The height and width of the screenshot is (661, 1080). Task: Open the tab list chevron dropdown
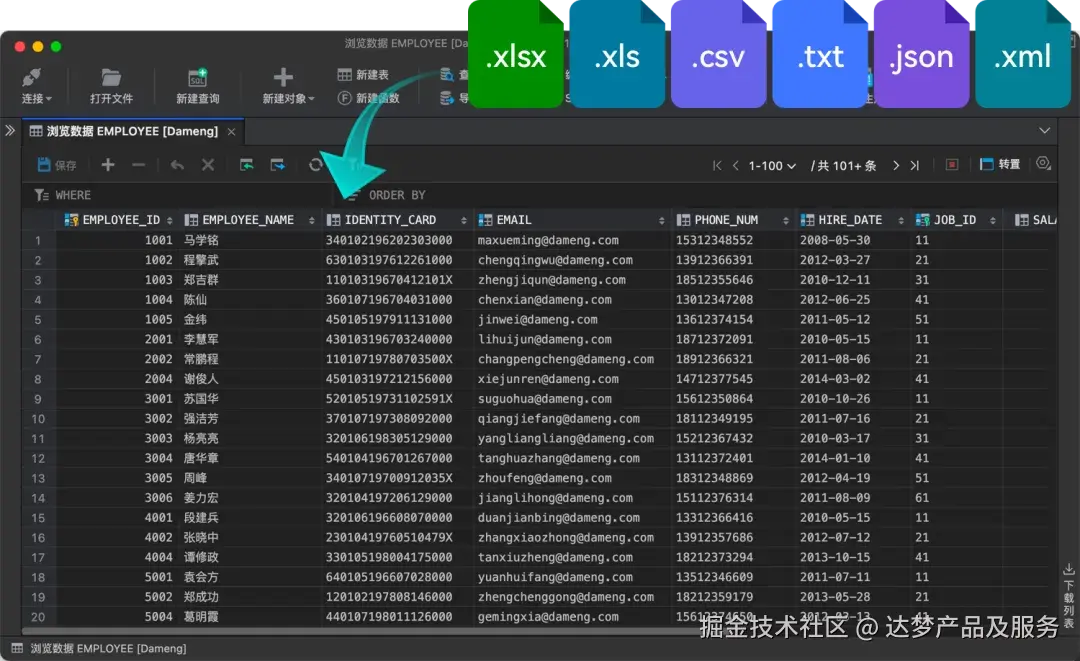click(1044, 131)
